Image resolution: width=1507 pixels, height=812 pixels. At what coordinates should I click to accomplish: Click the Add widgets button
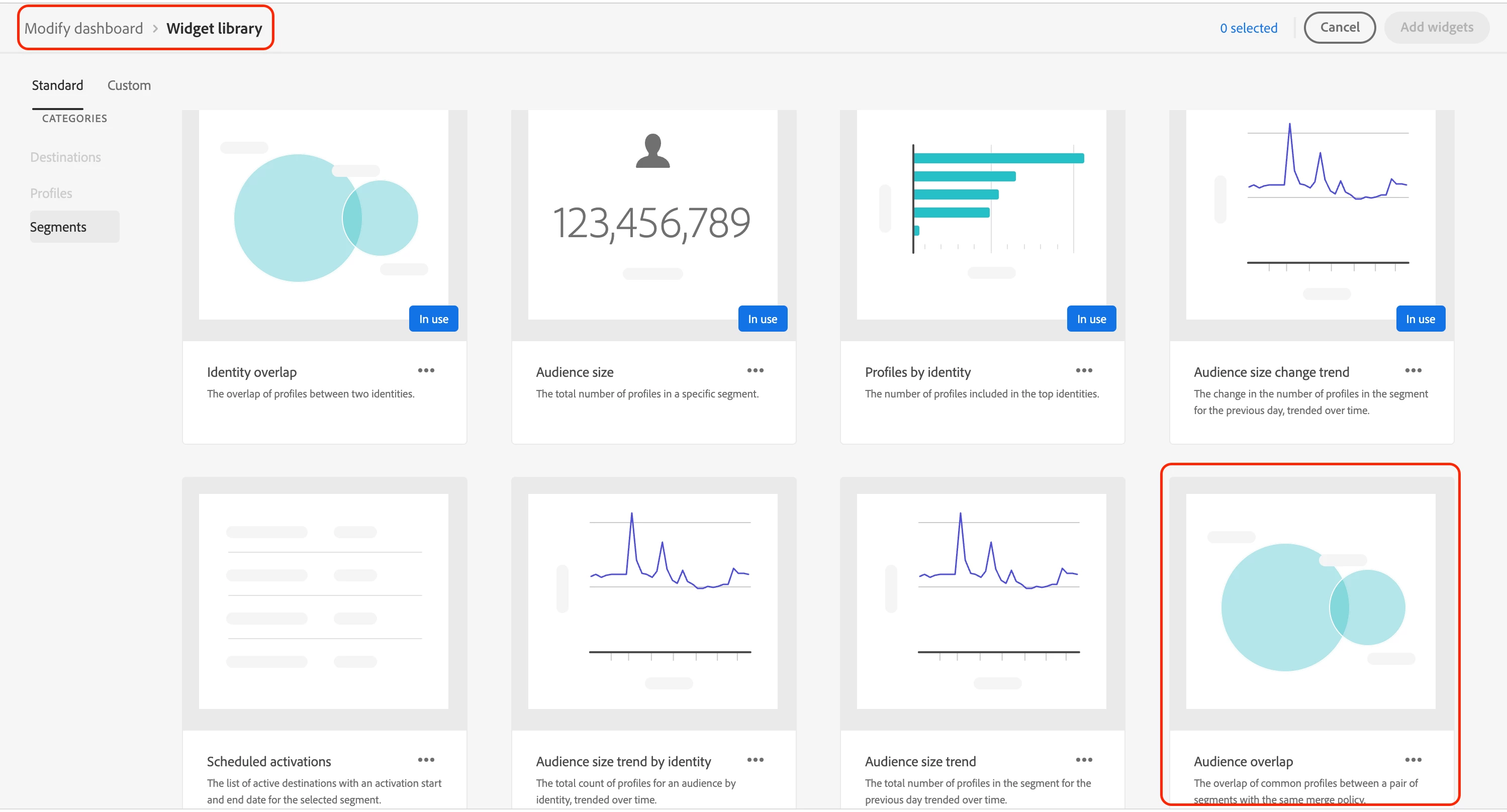[x=1436, y=28]
